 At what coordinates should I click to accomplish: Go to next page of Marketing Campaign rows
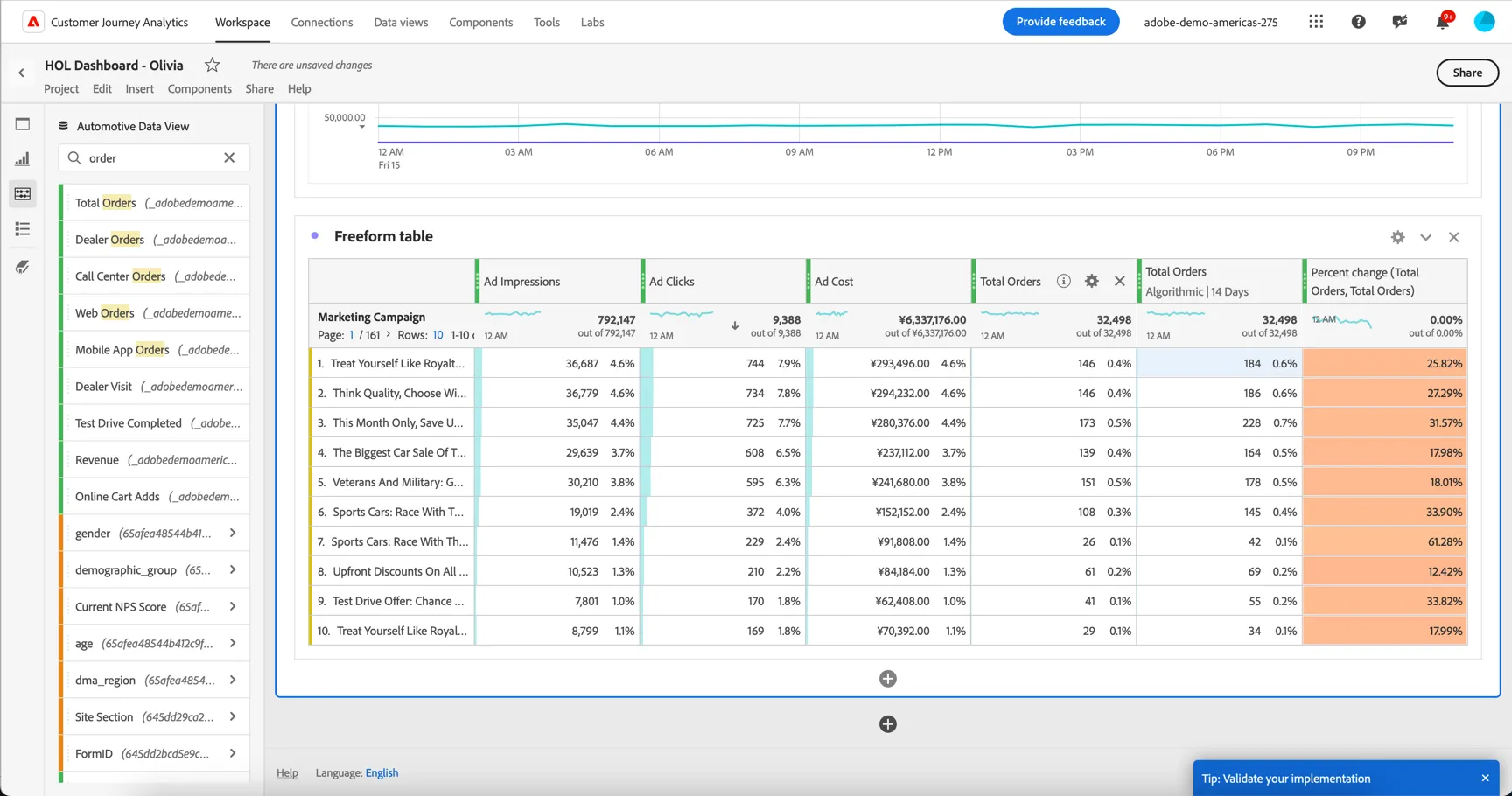click(388, 335)
